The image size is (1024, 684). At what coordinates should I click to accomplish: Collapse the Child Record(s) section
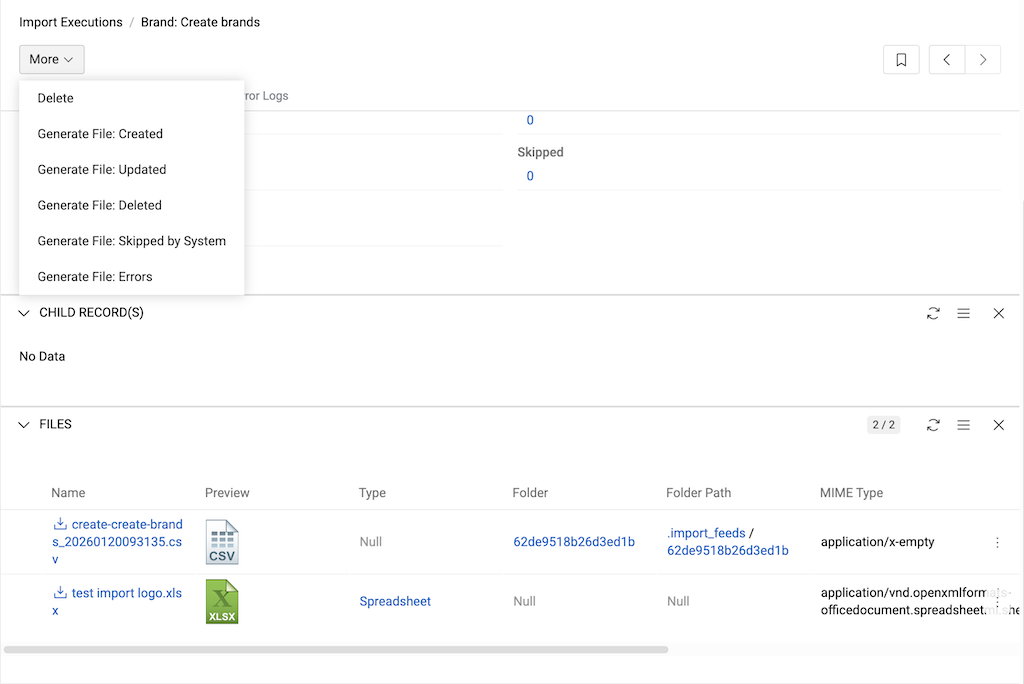coord(25,313)
